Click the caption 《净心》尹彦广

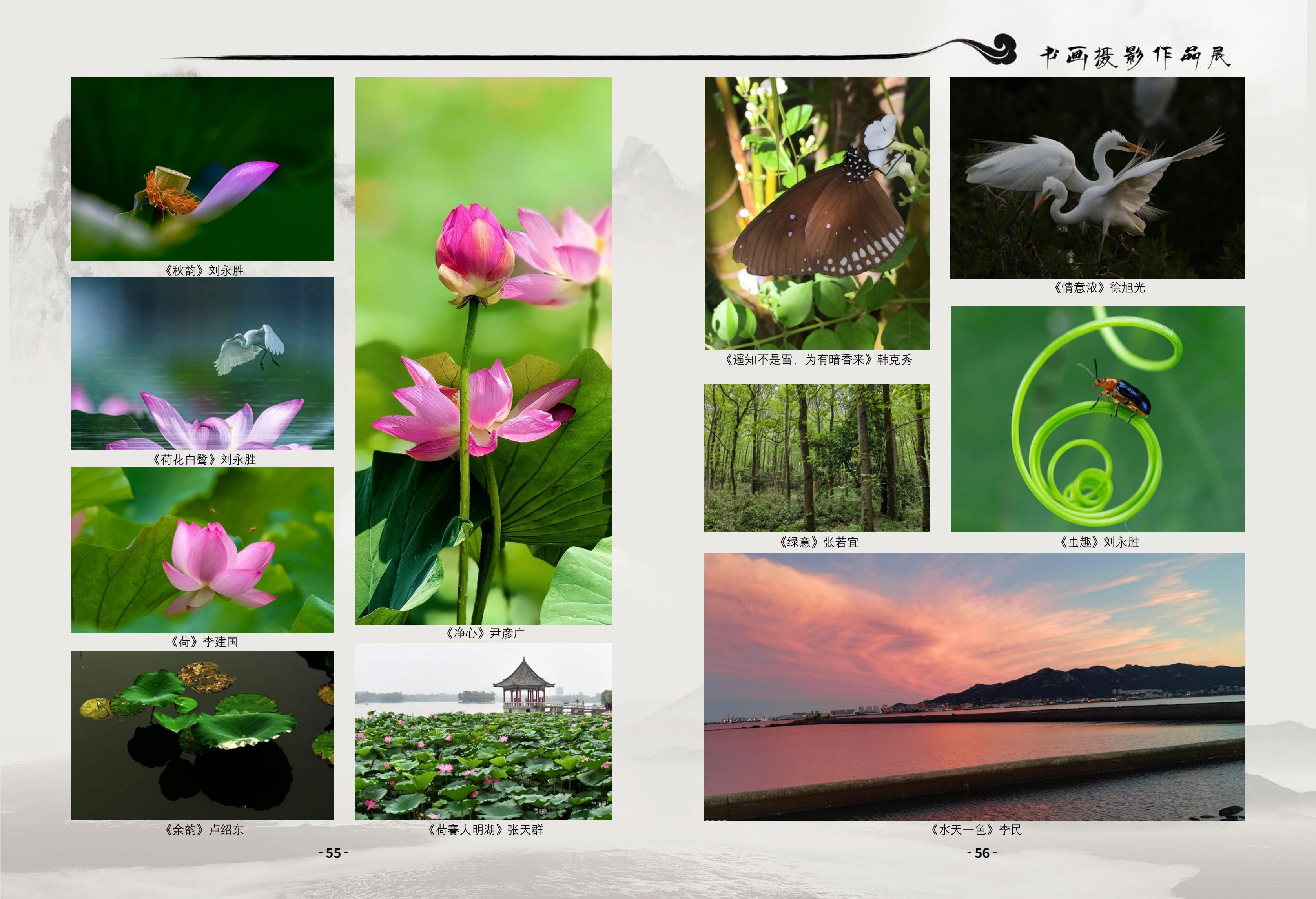(485, 633)
